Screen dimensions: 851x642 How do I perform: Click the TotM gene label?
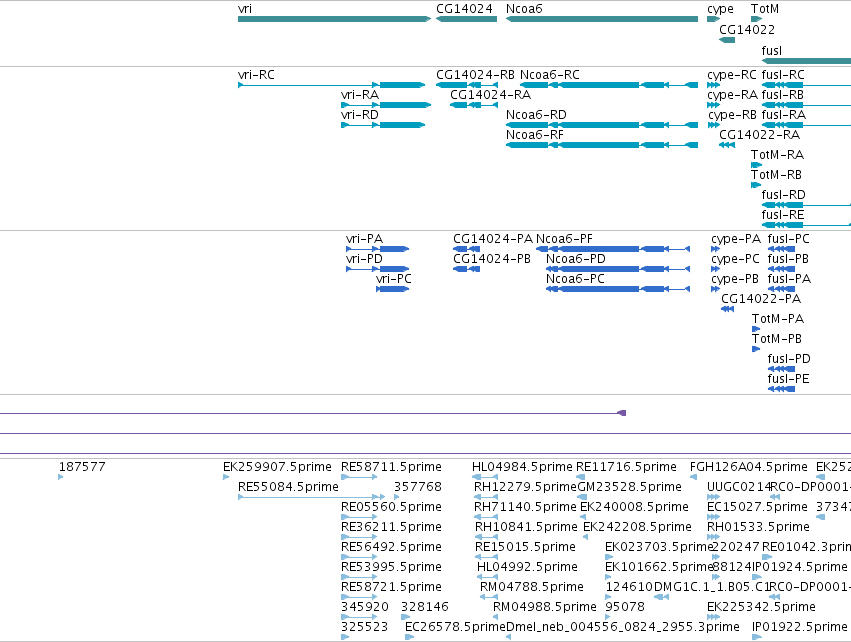coord(765,9)
